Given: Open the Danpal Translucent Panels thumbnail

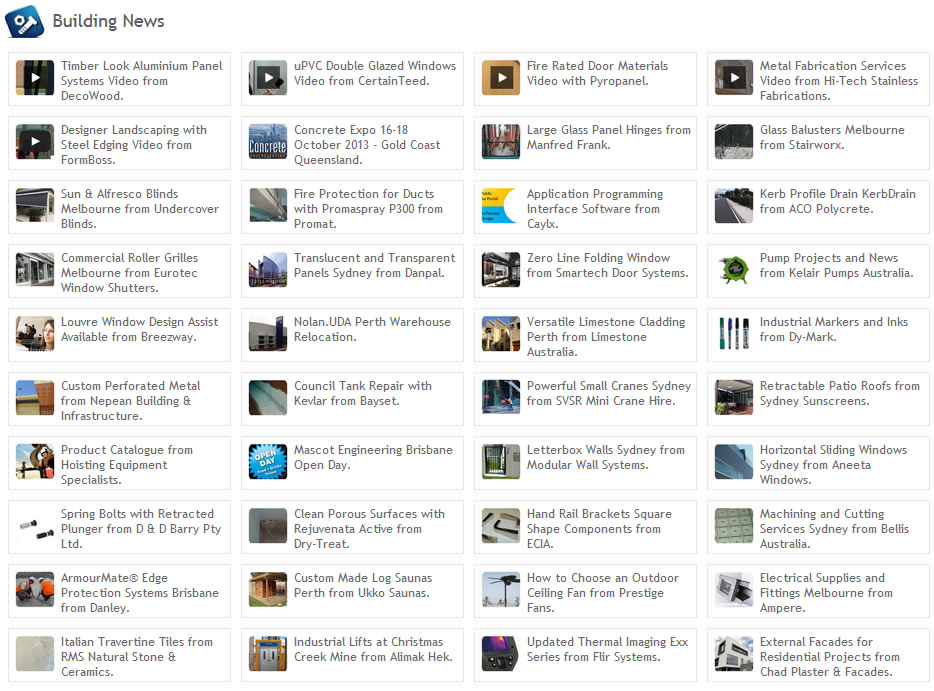Looking at the screenshot, I should (268, 270).
